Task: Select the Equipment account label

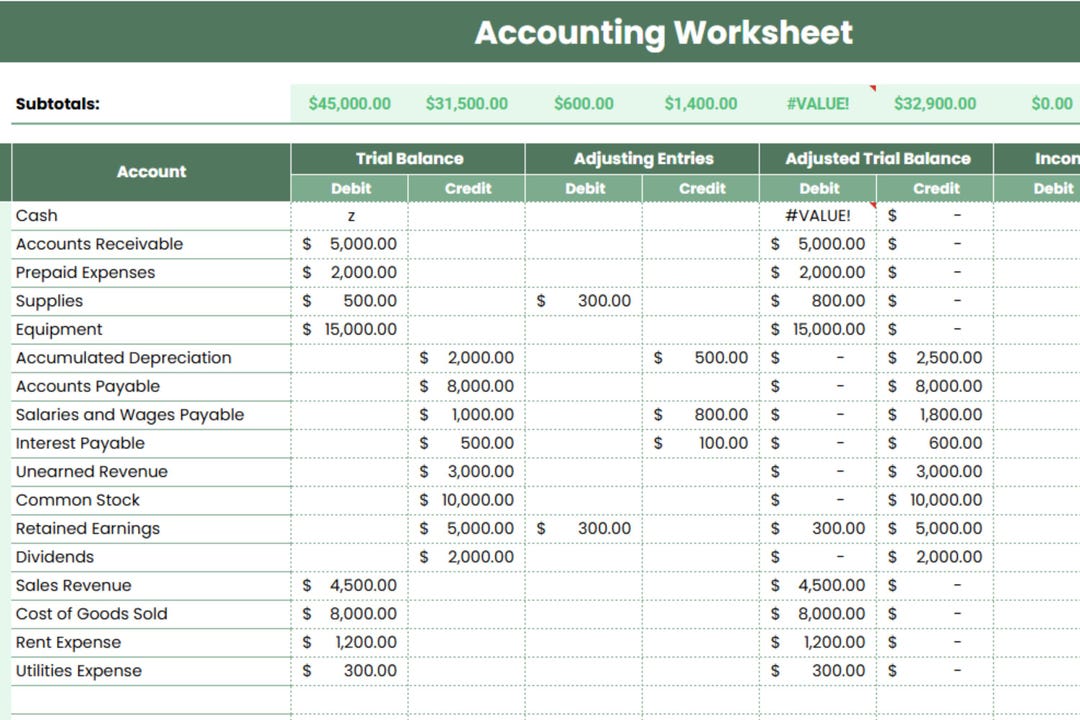Action: coord(59,330)
